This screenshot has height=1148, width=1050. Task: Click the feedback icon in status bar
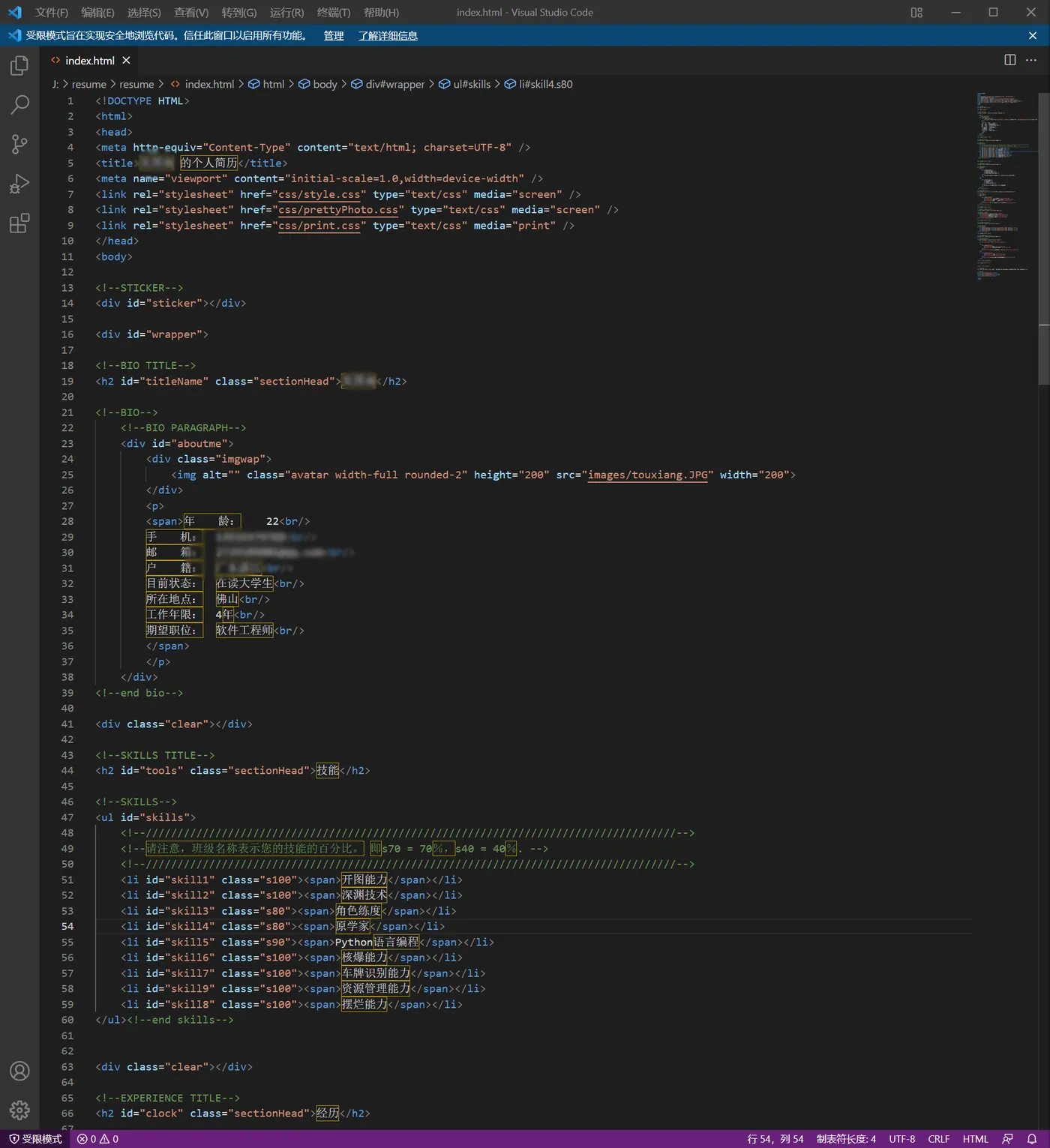click(1008, 1138)
